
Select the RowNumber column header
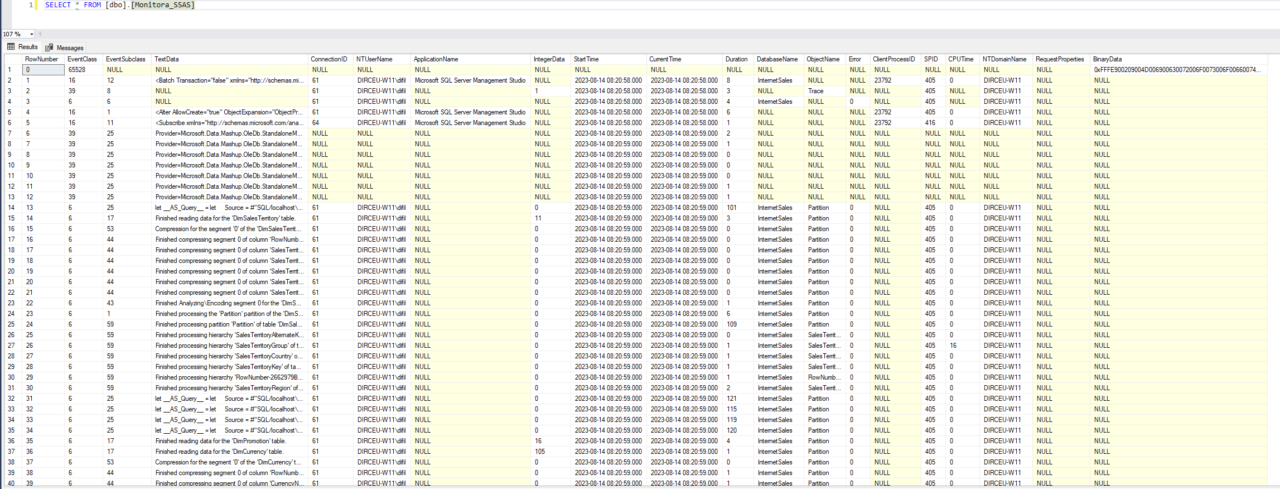tap(42, 60)
